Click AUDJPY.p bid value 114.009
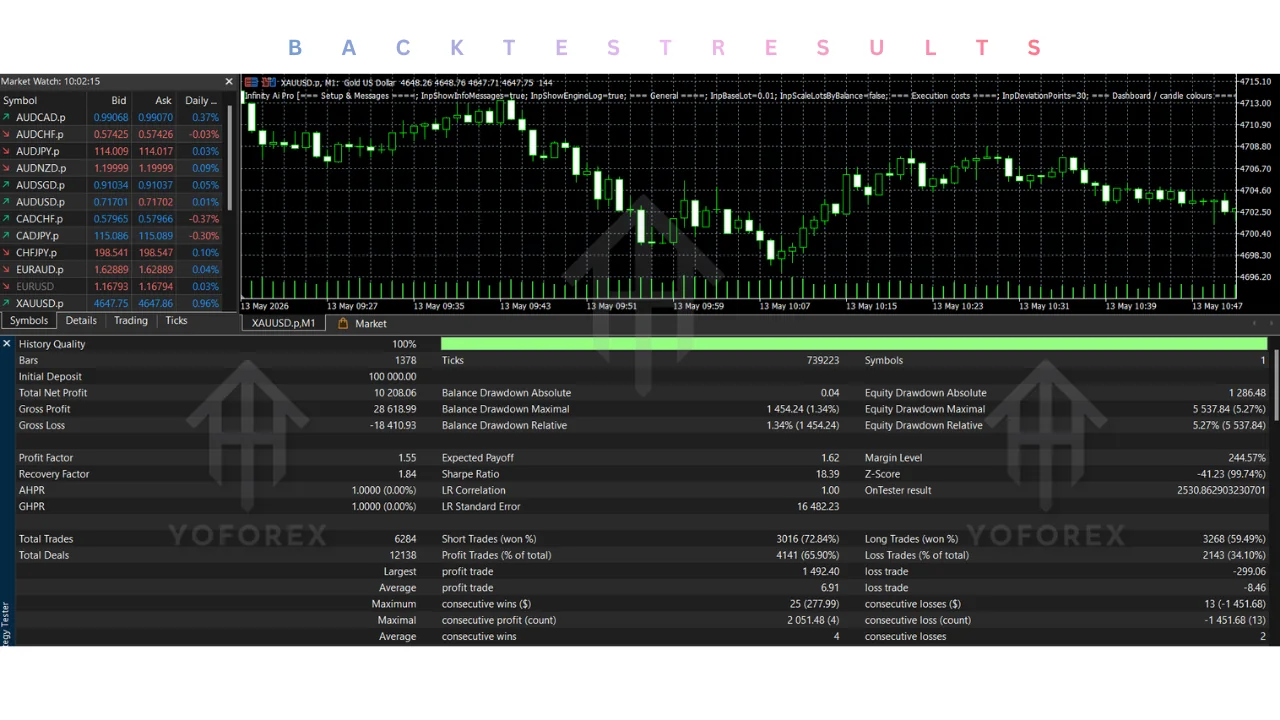 [110, 151]
